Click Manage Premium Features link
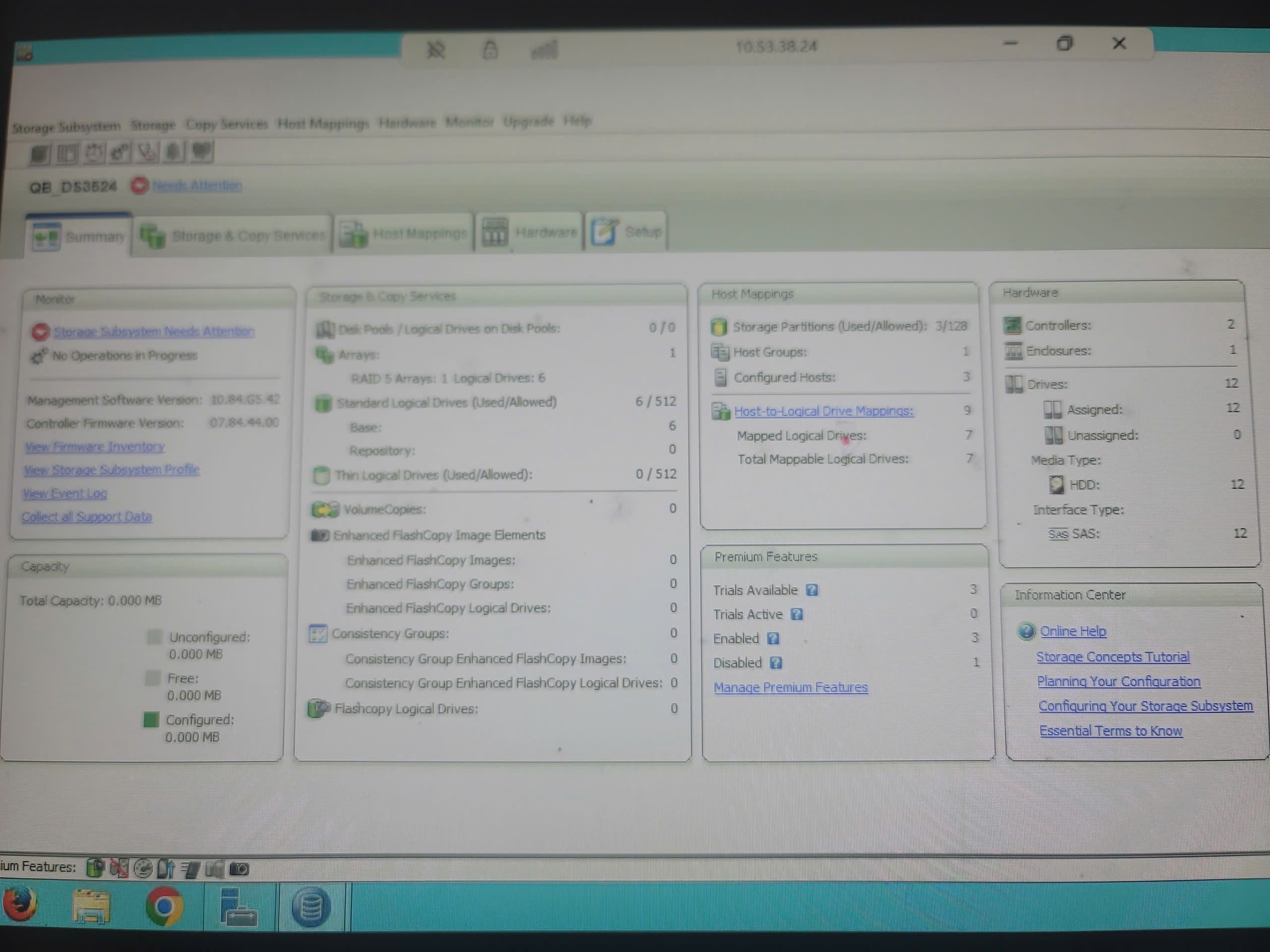Screen dimensions: 1270x952 coord(791,687)
